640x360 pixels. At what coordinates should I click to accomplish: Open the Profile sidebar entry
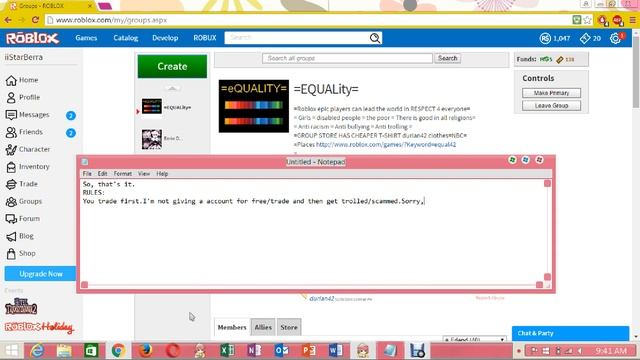point(23,98)
